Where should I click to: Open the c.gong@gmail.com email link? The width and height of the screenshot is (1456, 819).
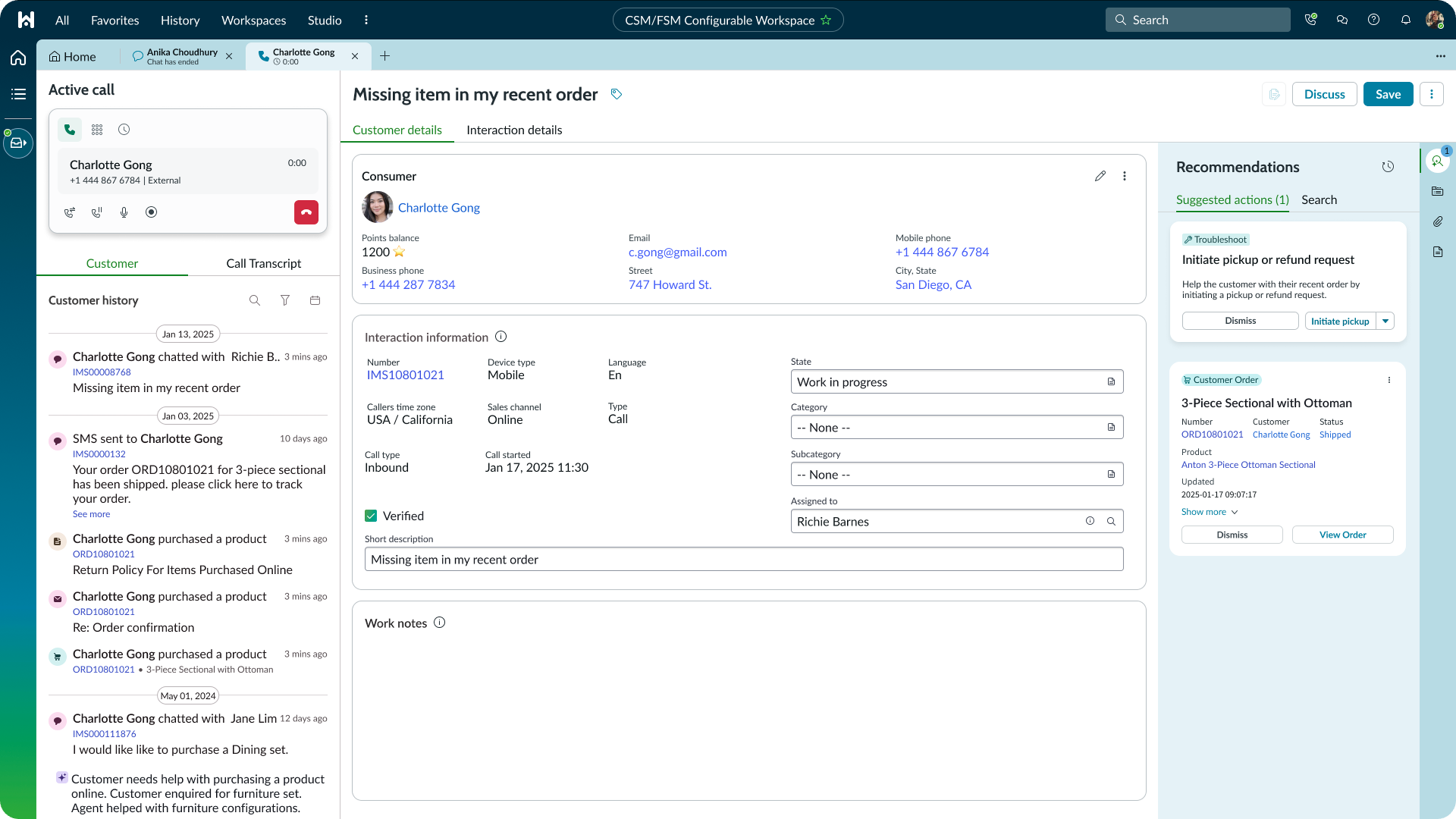(677, 252)
